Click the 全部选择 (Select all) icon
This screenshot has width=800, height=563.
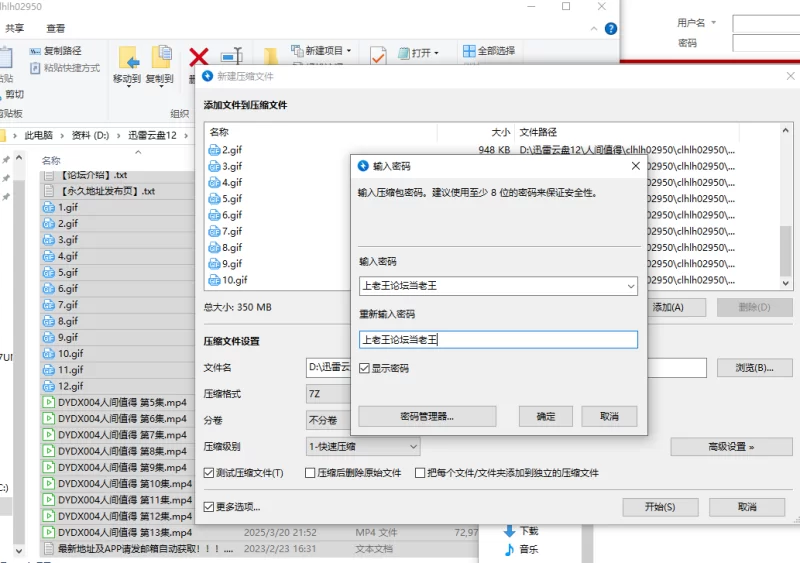[469, 51]
